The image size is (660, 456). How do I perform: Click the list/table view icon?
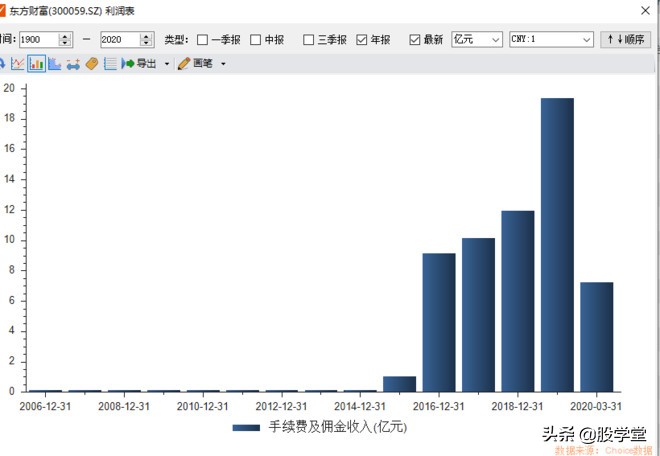point(110,64)
